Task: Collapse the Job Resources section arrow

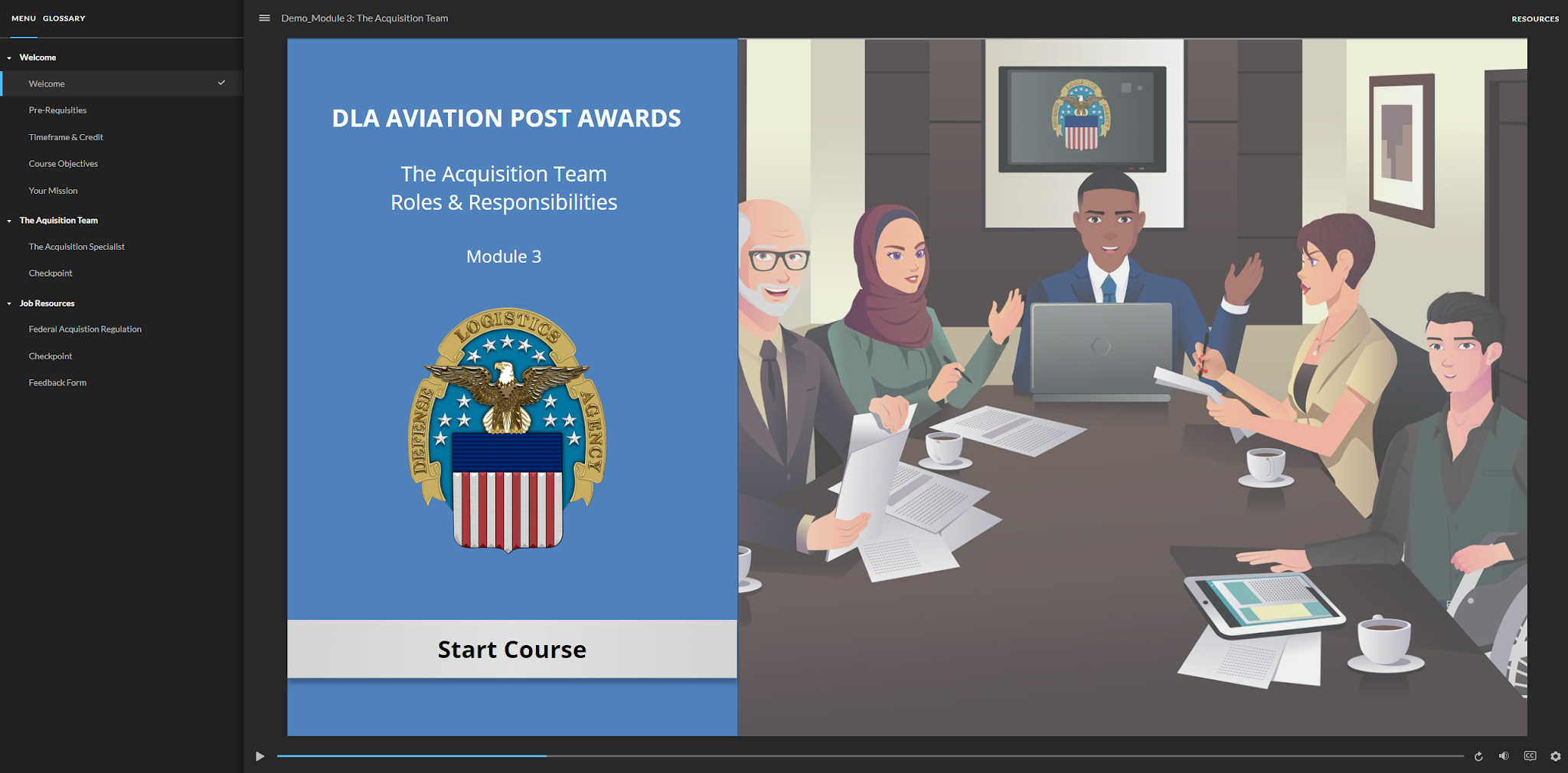Action: coord(9,304)
